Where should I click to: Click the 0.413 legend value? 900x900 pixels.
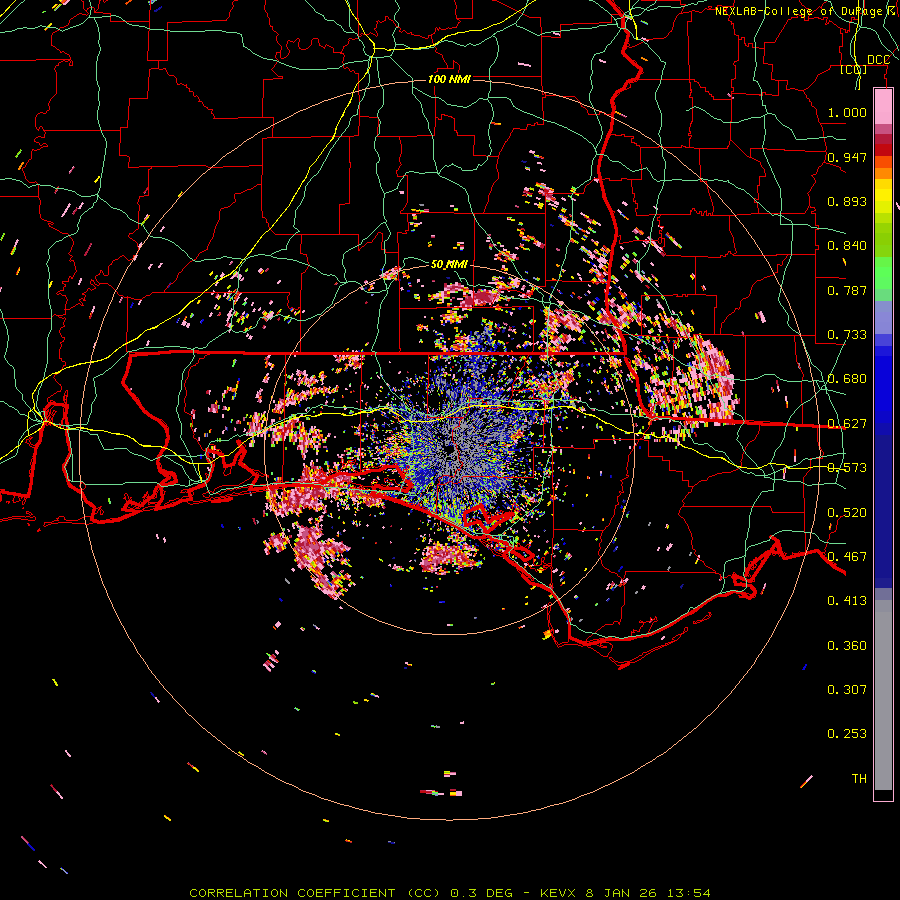pyautogui.click(x=846, y=601)
